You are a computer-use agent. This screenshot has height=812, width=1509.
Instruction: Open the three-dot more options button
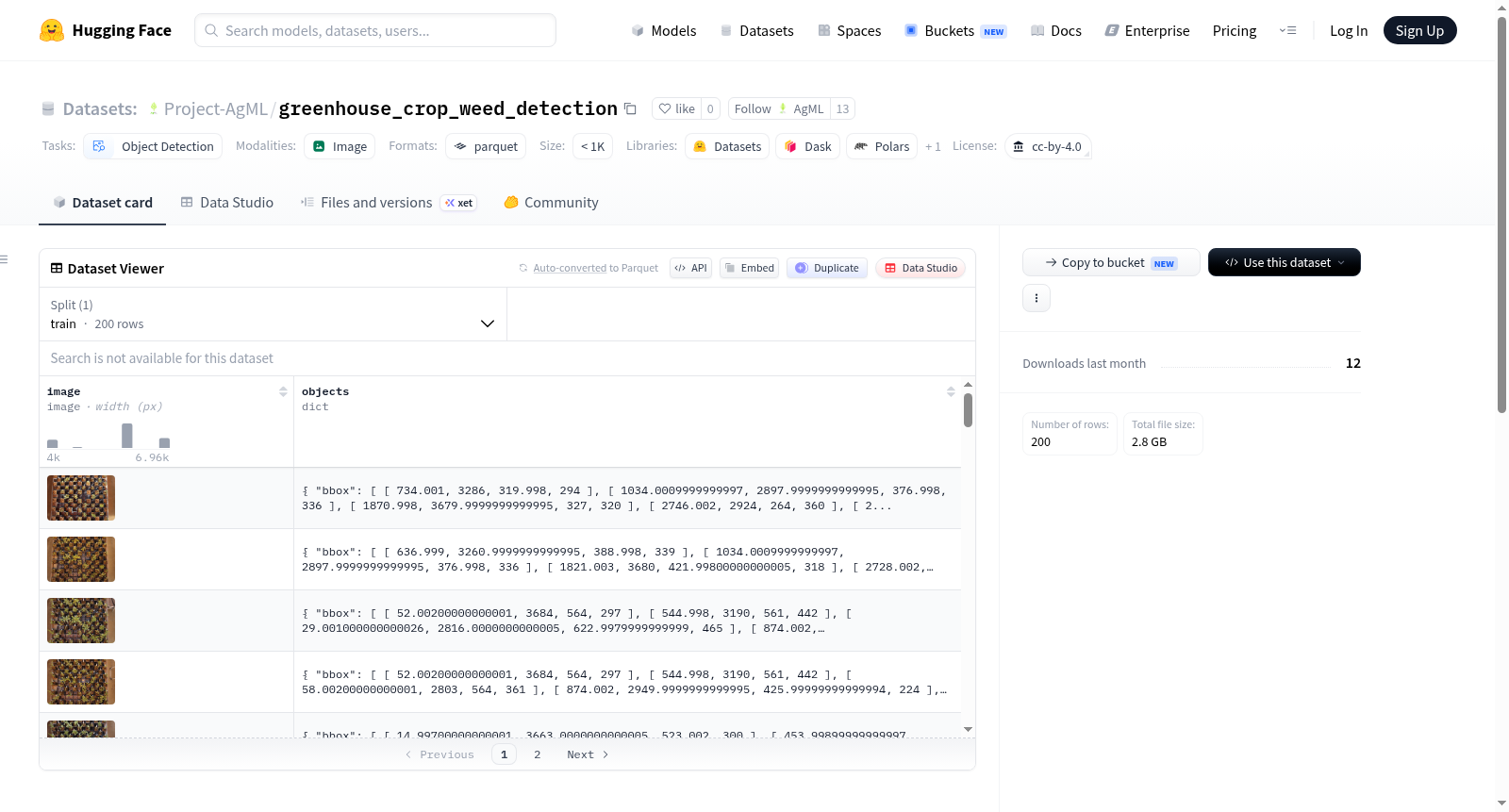tap(1036, 298)
